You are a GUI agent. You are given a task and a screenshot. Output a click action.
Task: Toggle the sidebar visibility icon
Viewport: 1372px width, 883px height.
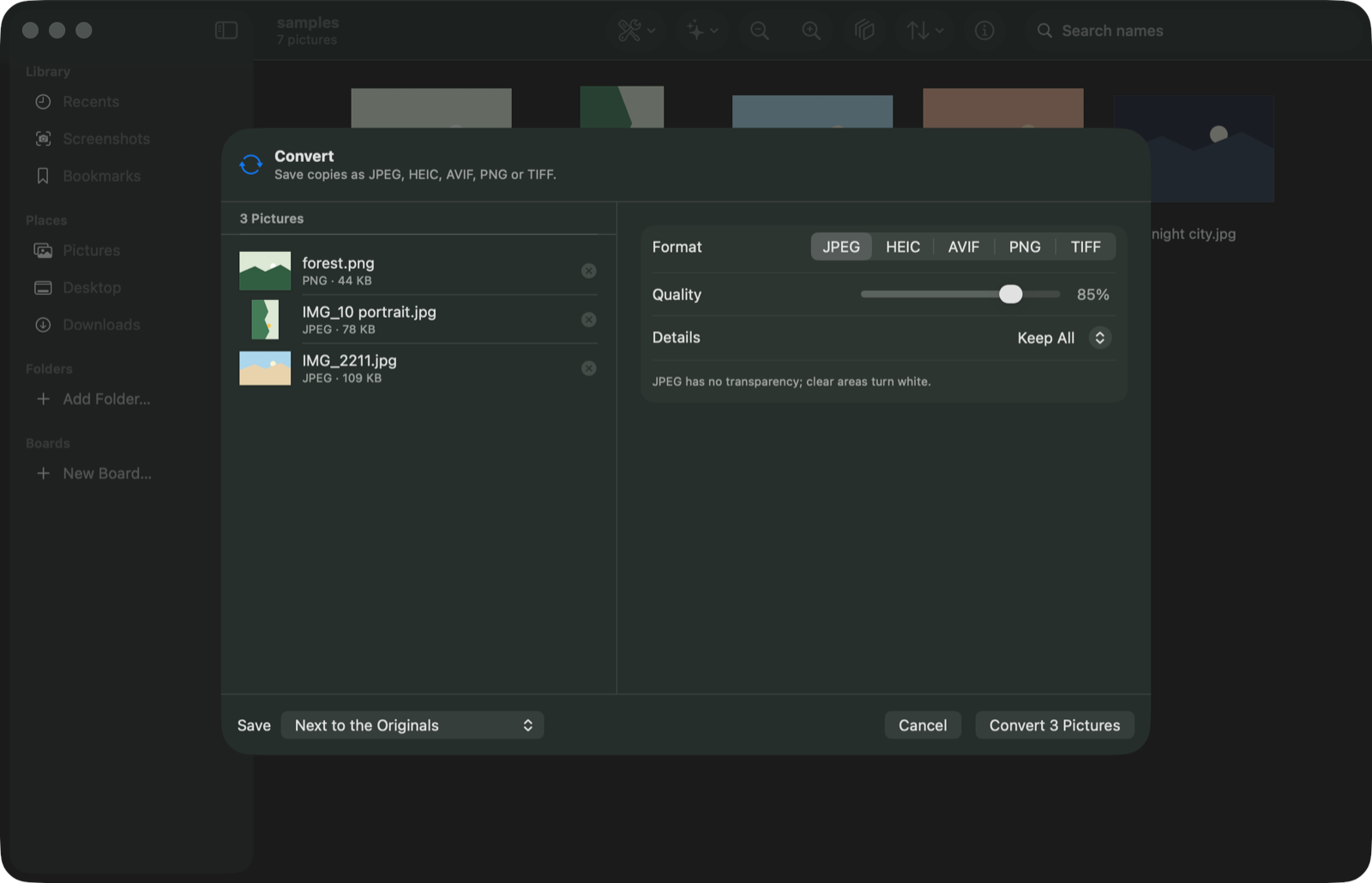[x=226, y=31]
